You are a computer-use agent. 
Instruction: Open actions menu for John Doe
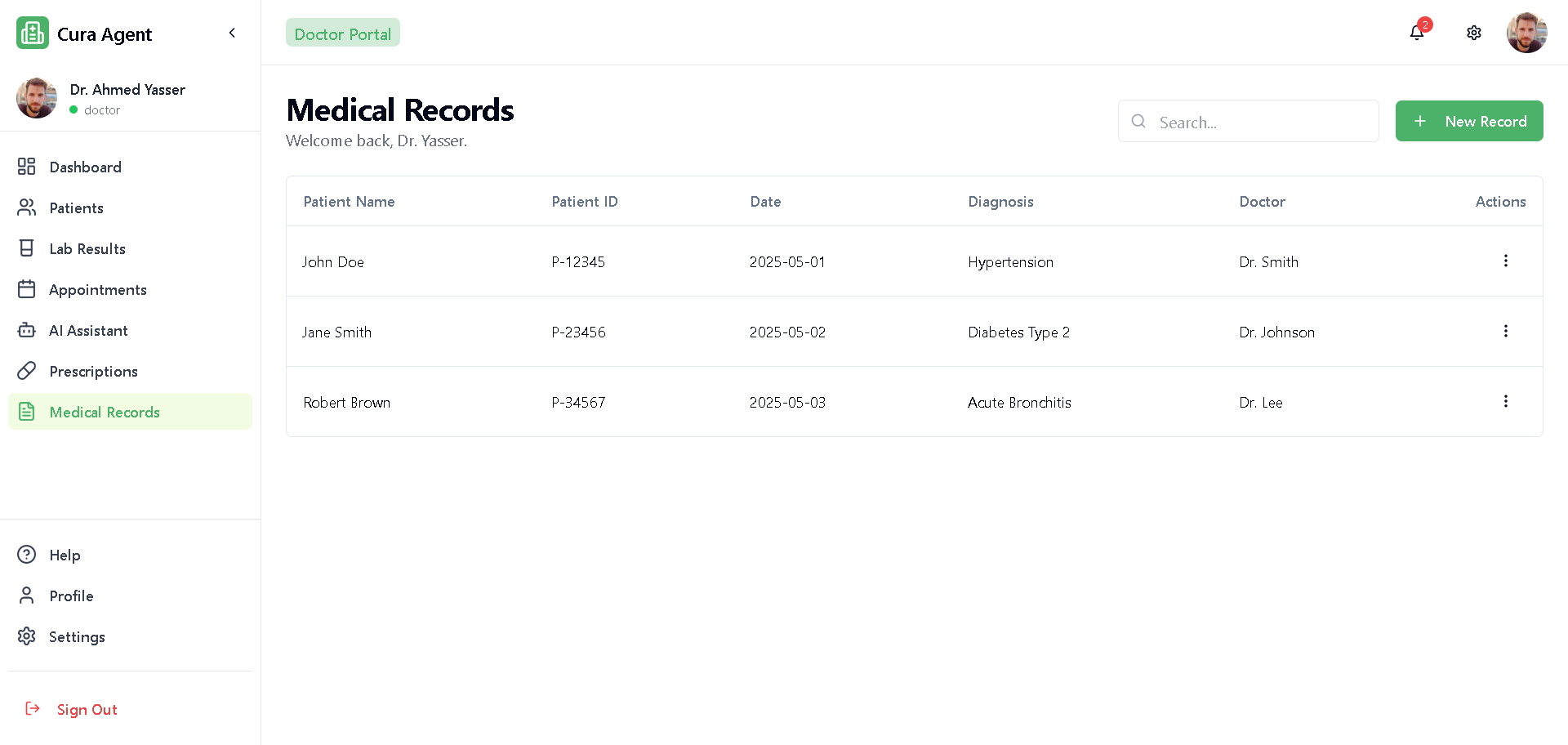[1505, 261]
